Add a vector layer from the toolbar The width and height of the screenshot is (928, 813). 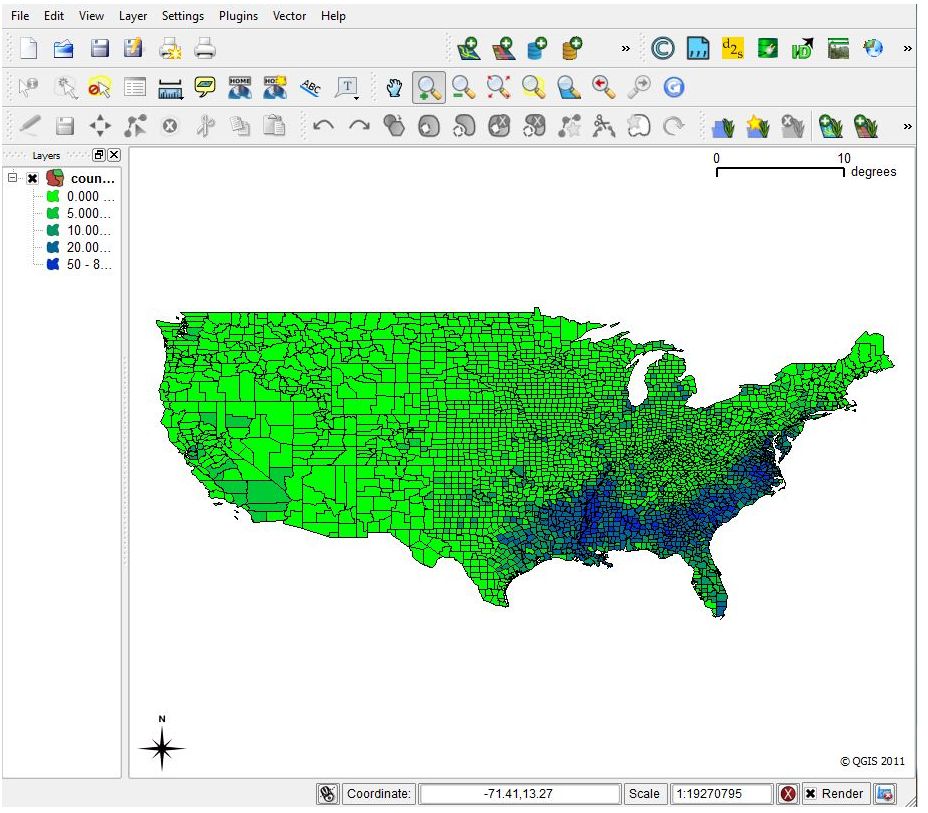tap(469, 49)
